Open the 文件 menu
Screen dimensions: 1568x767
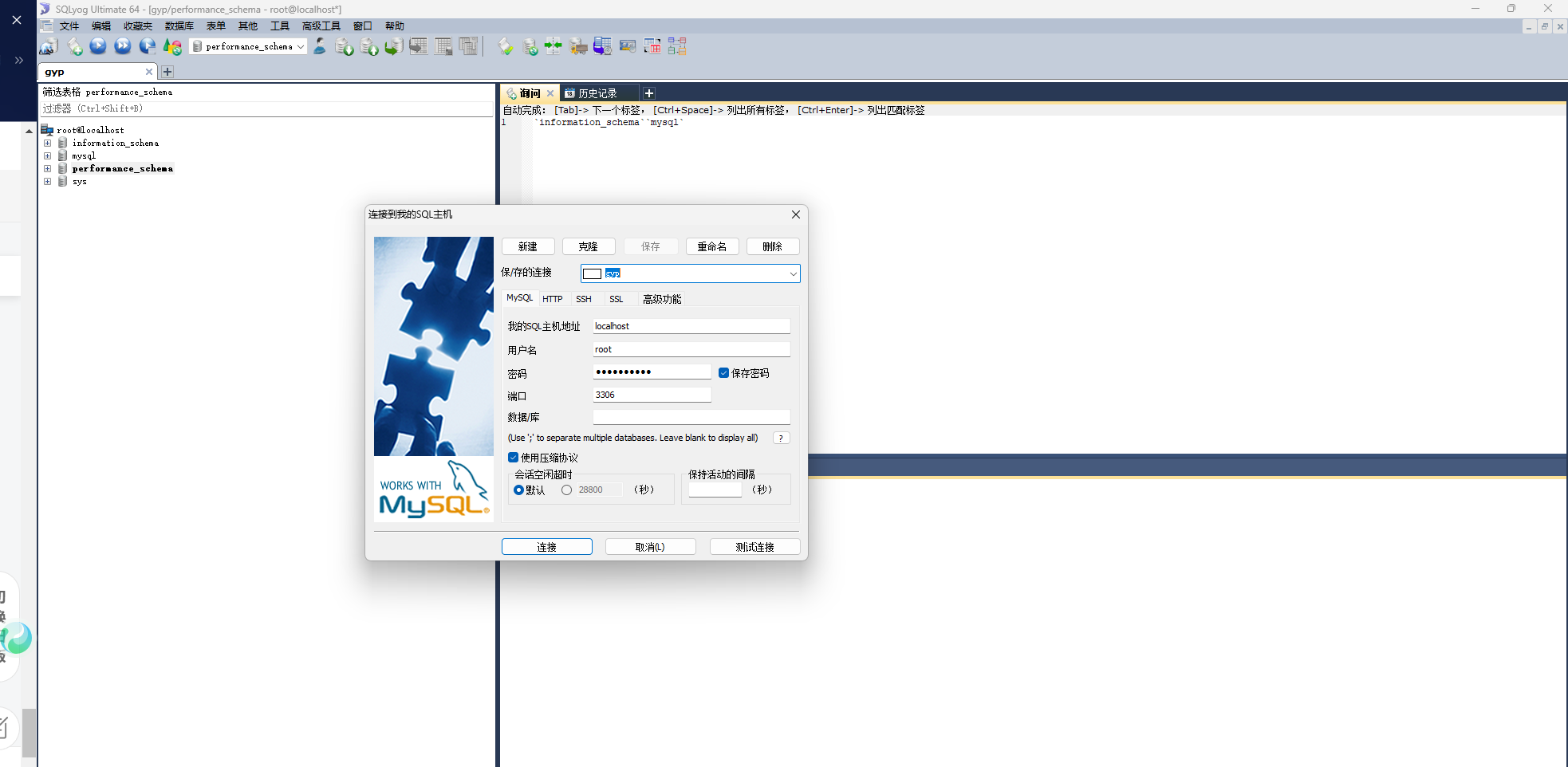tap(69, 26)
